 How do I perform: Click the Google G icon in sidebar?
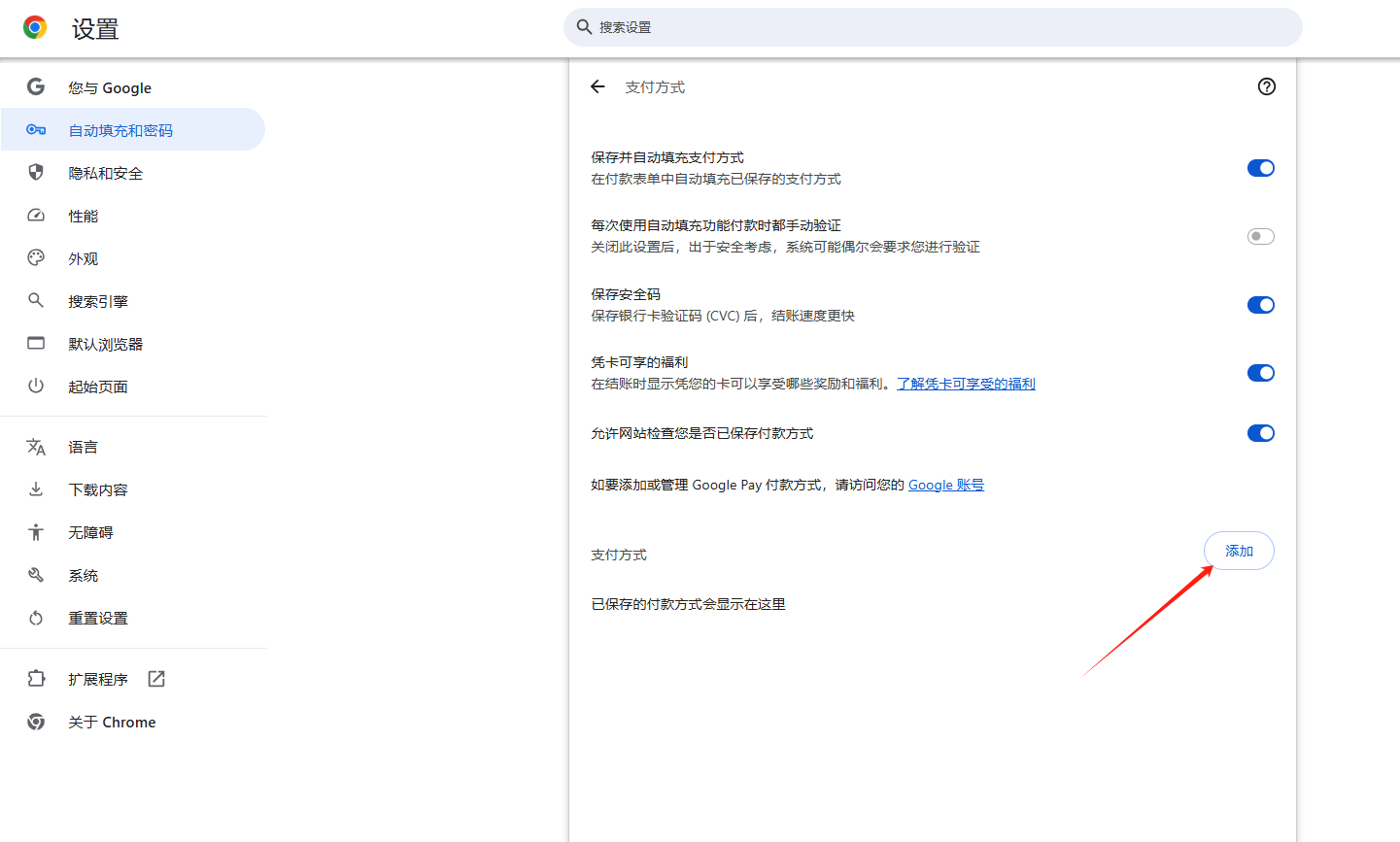click(x=36, y=86)
